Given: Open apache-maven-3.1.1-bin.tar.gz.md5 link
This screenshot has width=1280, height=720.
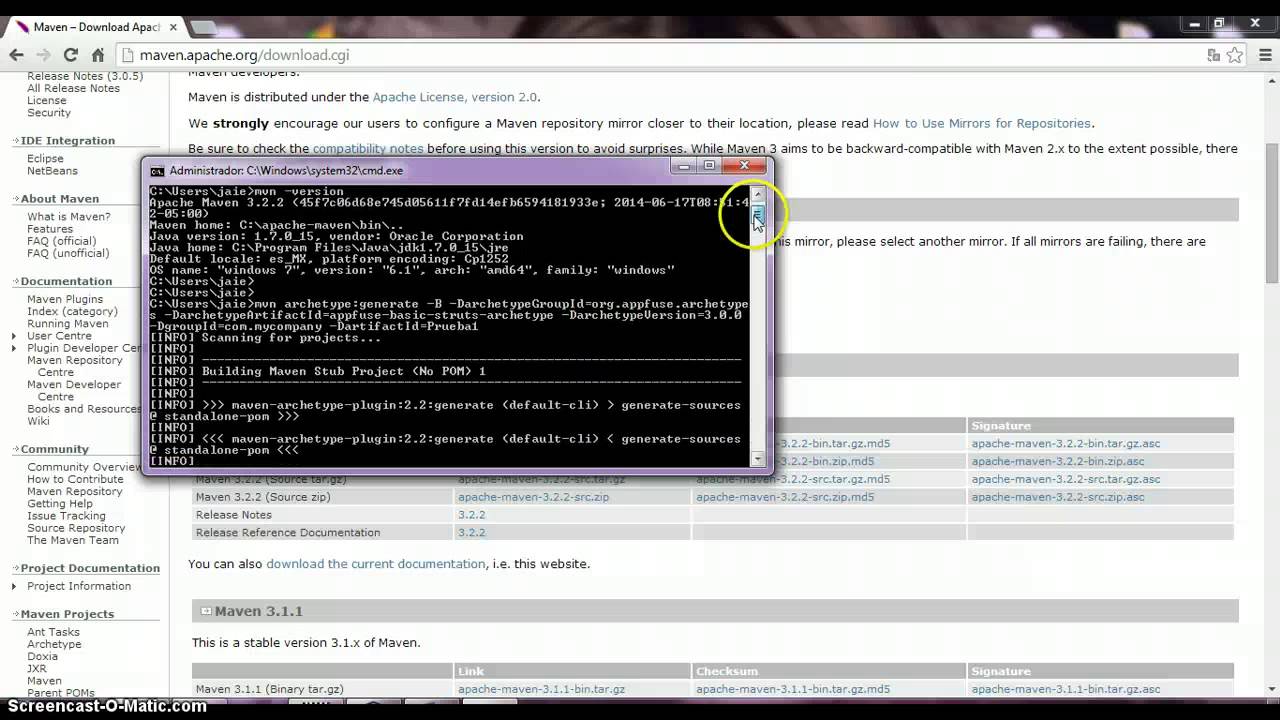Looking at the screenshot, I should (793, 689).
